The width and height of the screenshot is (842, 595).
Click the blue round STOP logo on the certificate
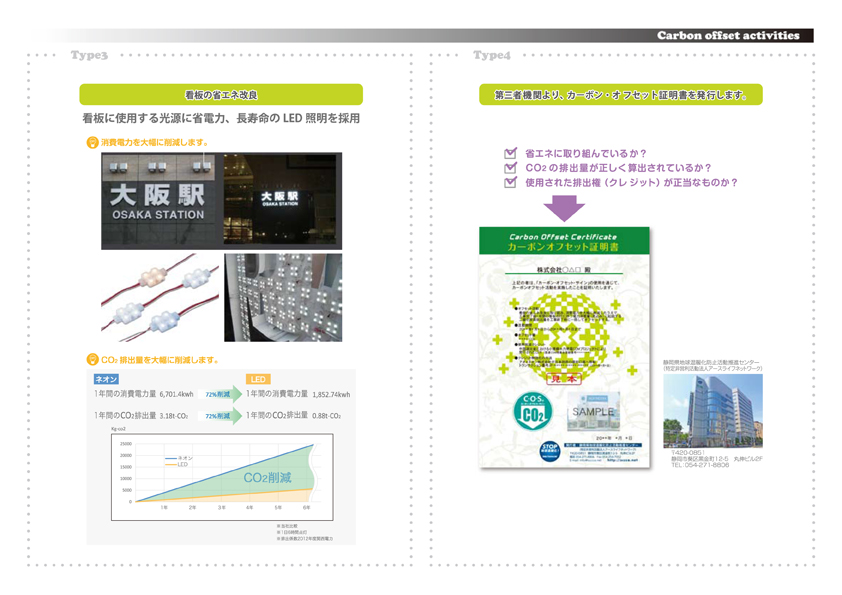pos(549,451)
